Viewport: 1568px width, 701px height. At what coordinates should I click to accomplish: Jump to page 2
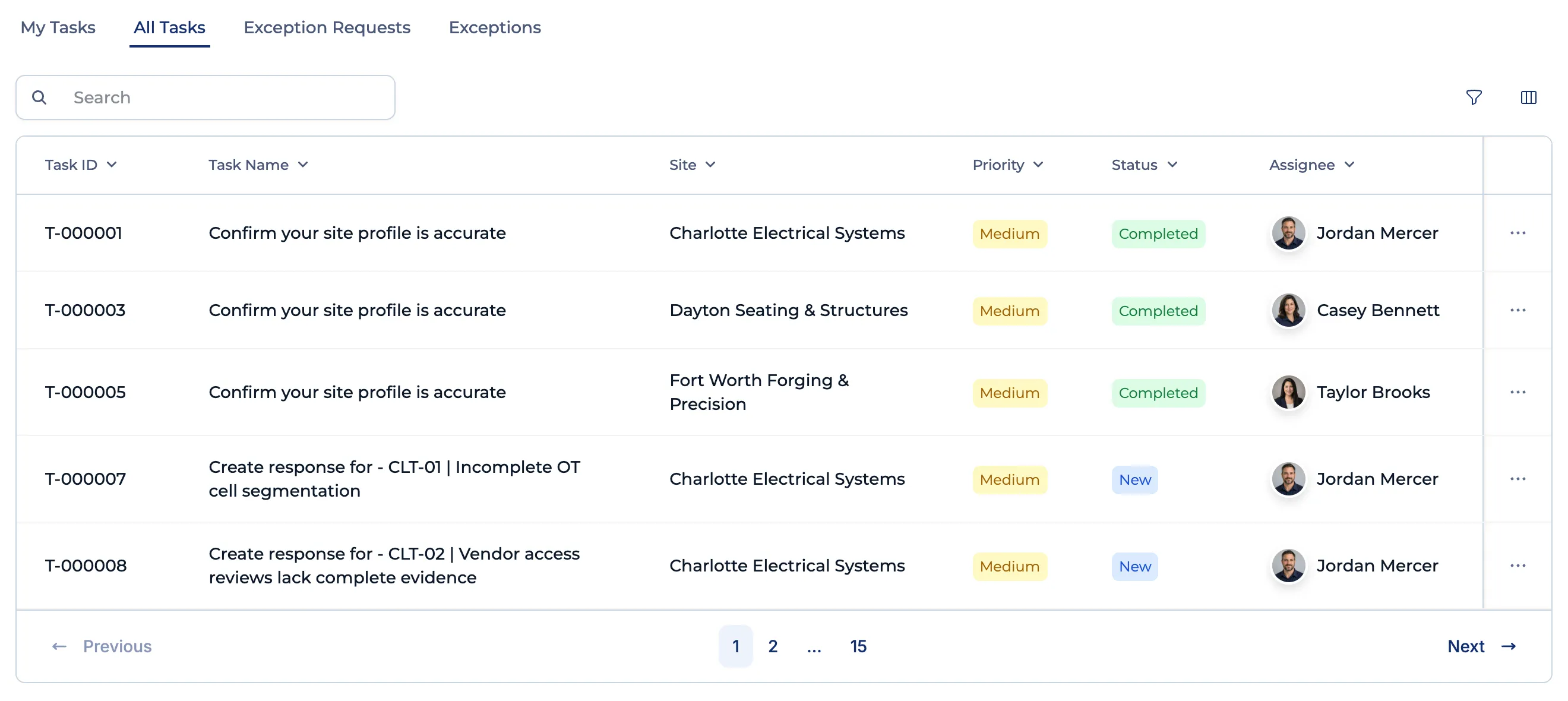(773, 646)
